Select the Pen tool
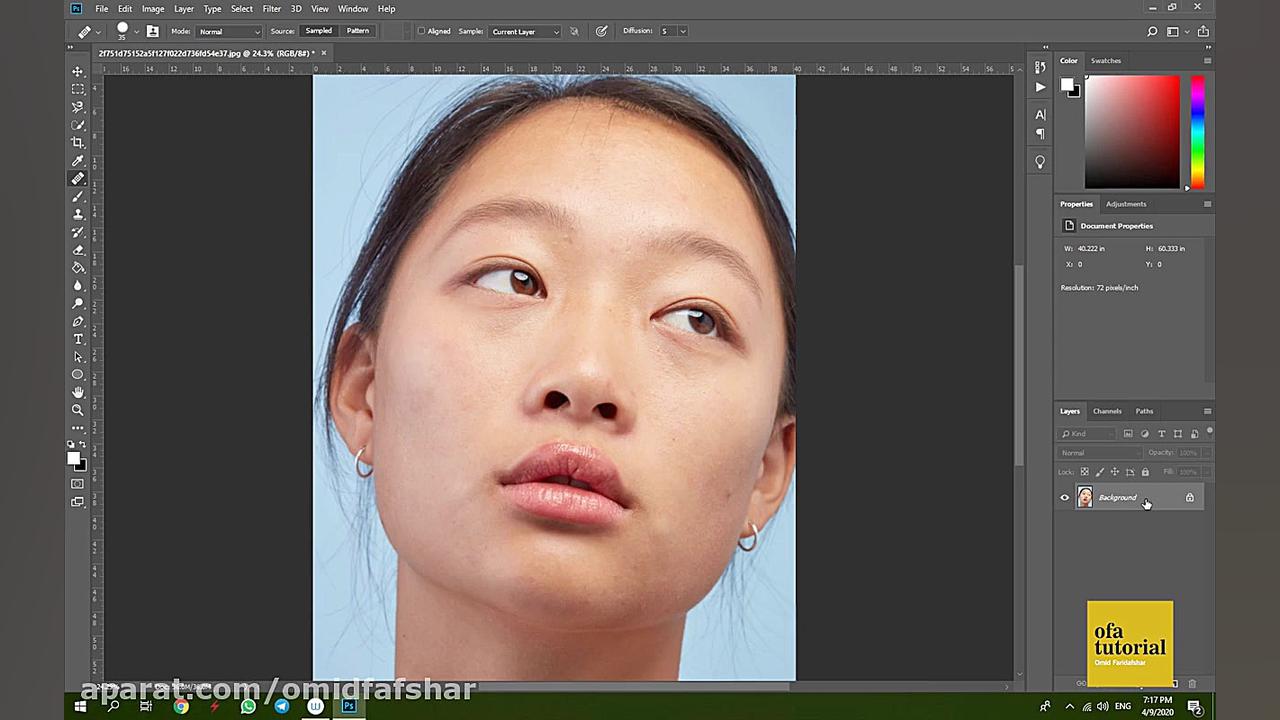The height and width of the screenshot is (720, 1280). tap(78, 321)
